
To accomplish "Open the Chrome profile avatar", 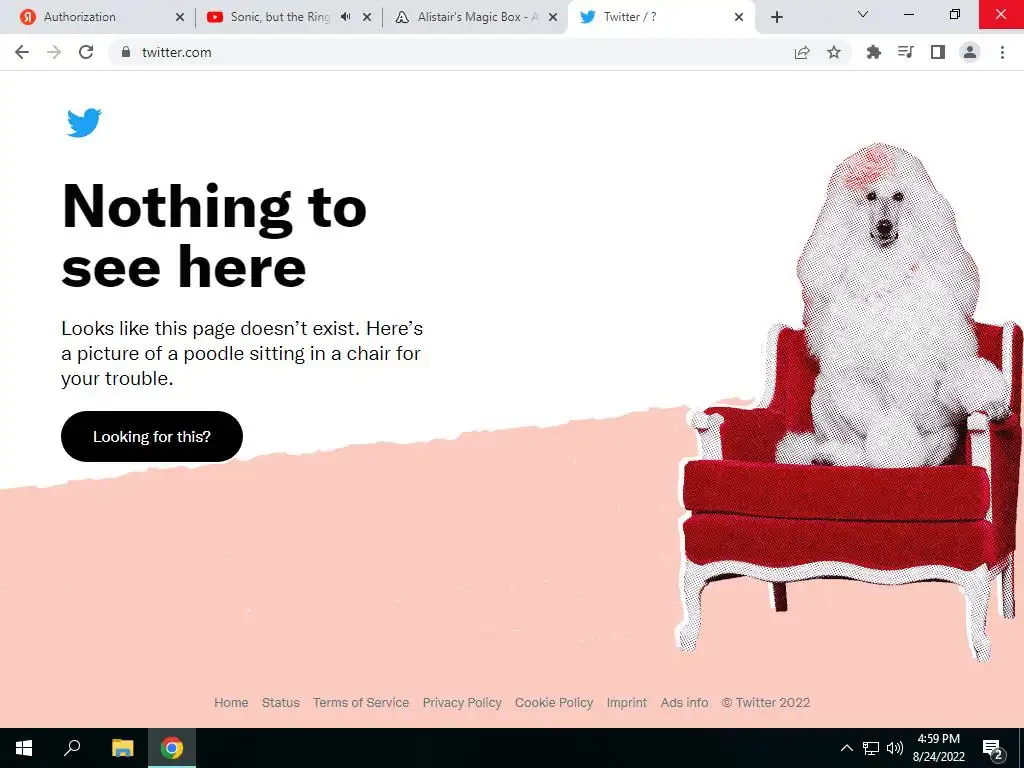I will 970,52.
